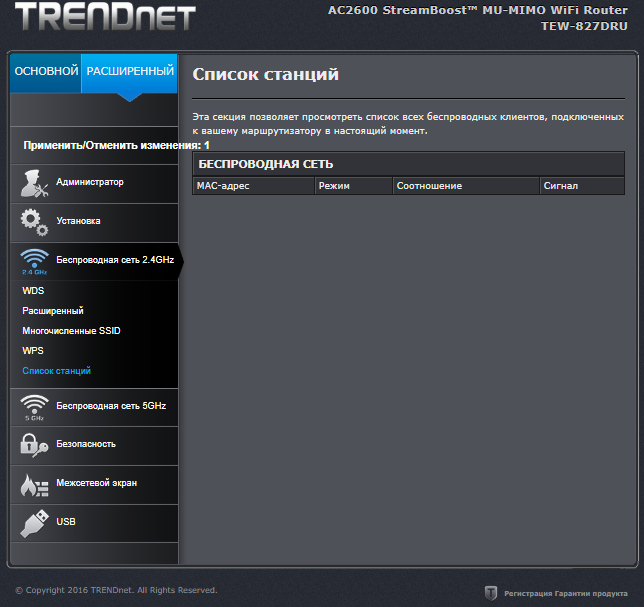Viewport: 644px width, 607px height.
Task: Select the РАСШИРЕННЫЙ tab
Action: coord(130,73)
